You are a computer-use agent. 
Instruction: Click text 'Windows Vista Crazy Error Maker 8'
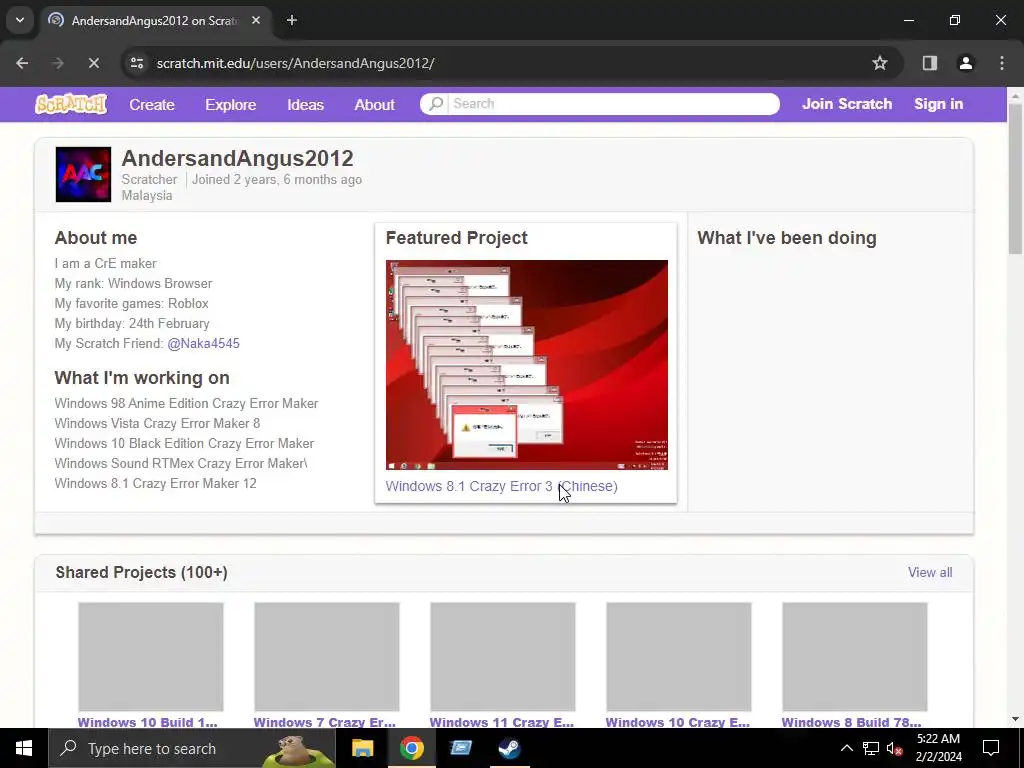tap(157, 423)
